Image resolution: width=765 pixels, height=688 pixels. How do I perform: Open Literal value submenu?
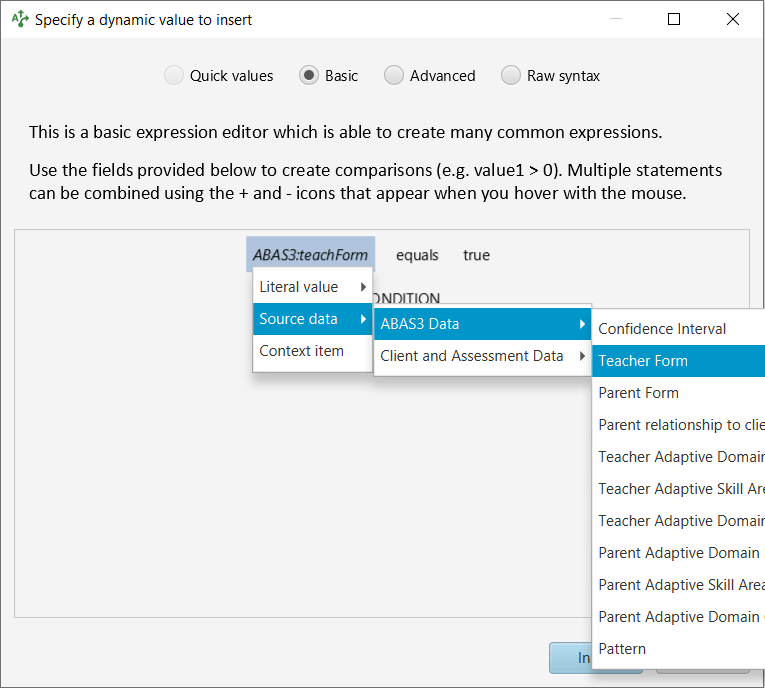click(313, 287)
